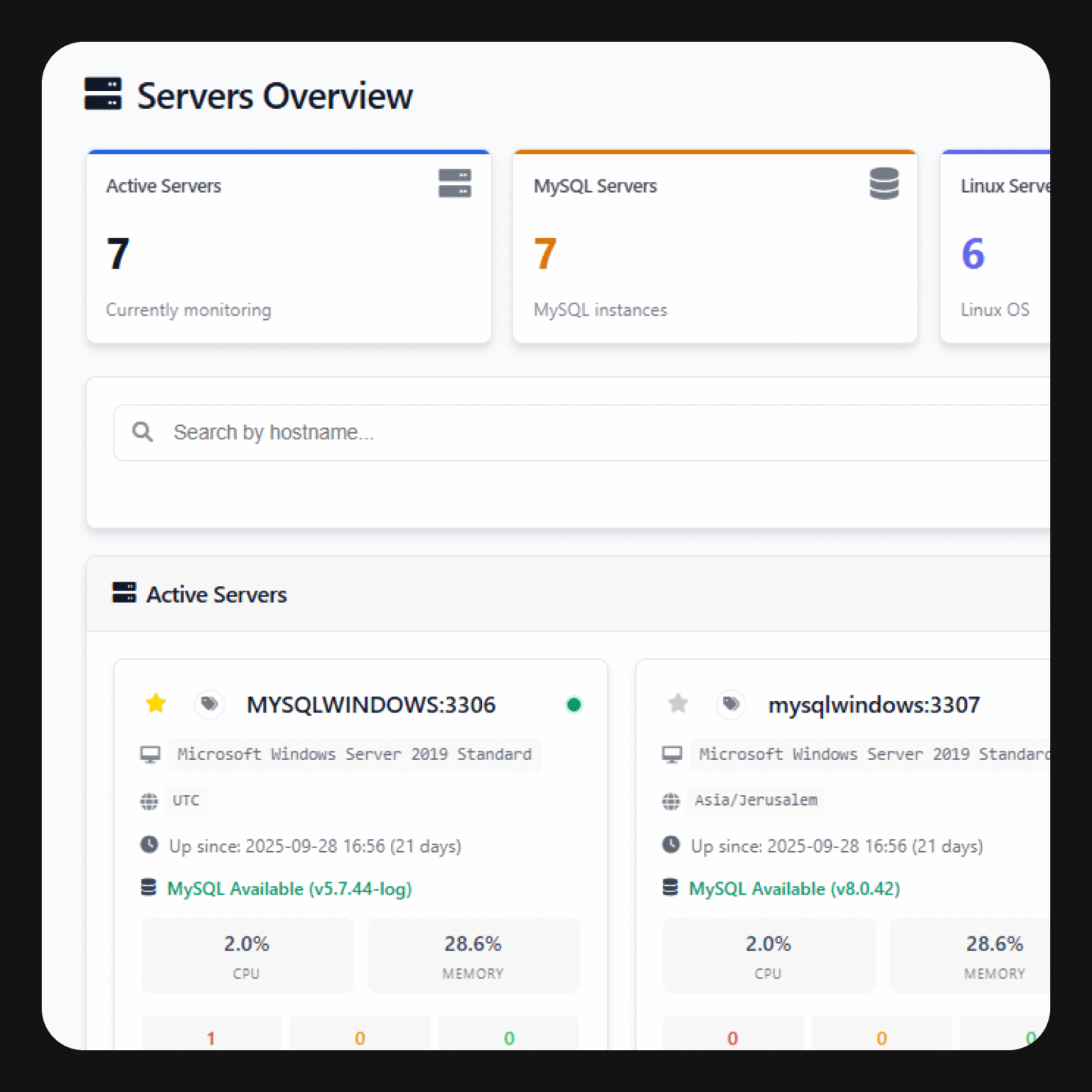Click the green count 0 on MYSQLWINDOWS:3306
The height and width of the screenshot is (1092, 1092).
pyautogui.click(x=509, y=1038)
